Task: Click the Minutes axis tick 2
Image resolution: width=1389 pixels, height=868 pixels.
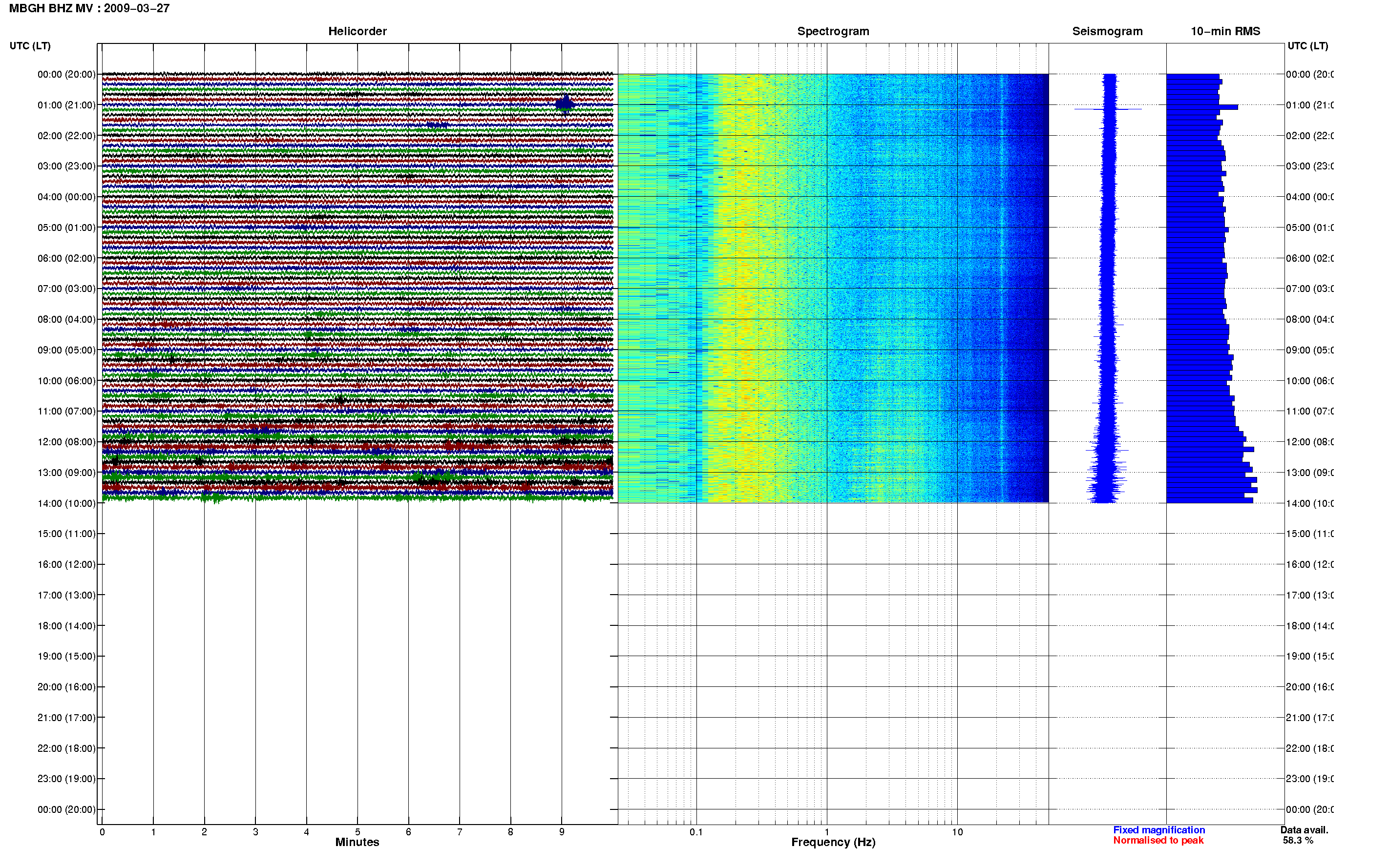Action: click(x=205, y=832)
